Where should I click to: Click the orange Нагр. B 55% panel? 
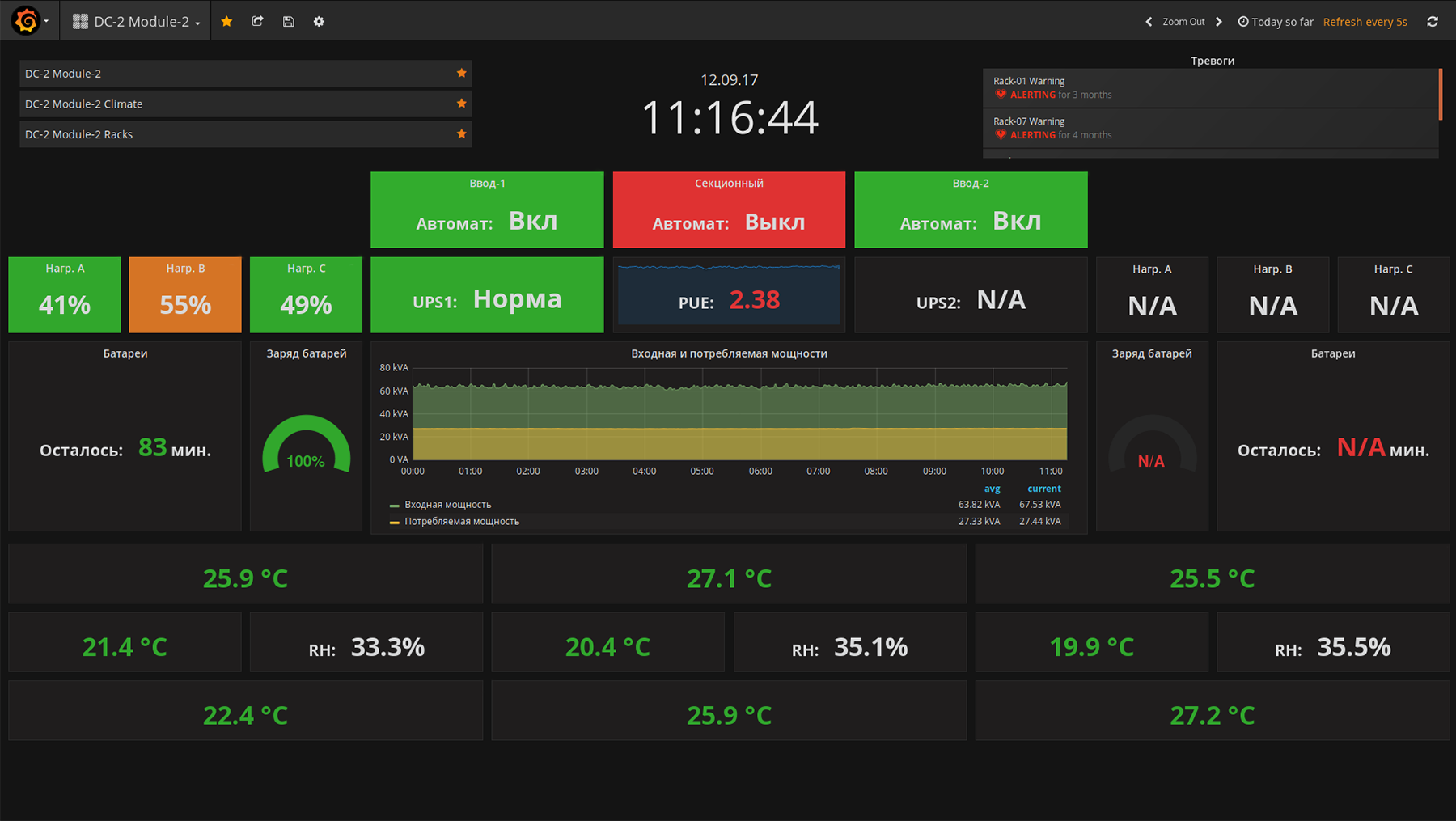coord(185,294)
